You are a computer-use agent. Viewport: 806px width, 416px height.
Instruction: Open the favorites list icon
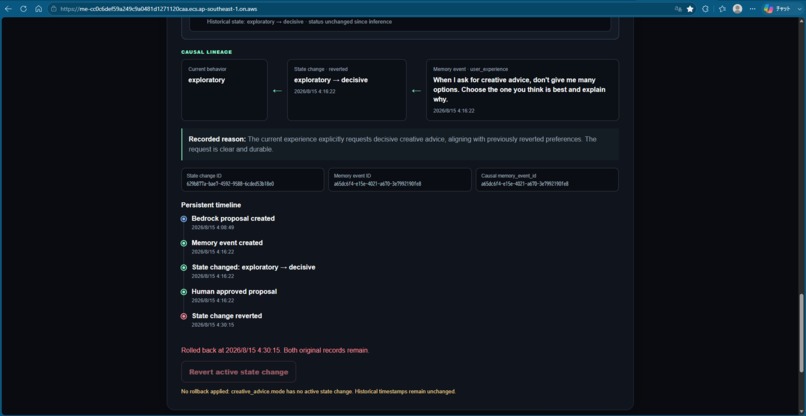pos(722,9)
